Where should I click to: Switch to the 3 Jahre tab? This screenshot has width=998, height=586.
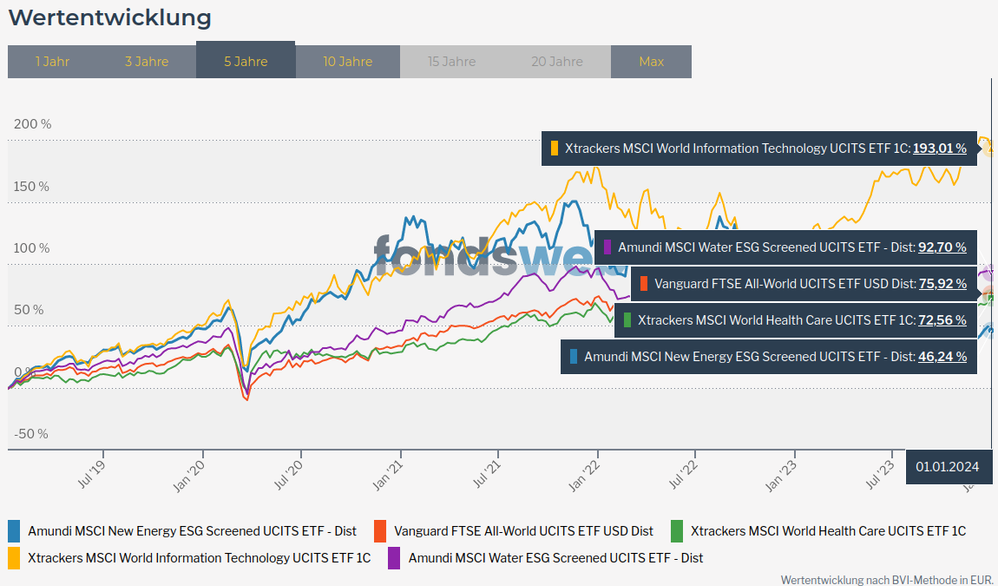[x=146, y=62]
